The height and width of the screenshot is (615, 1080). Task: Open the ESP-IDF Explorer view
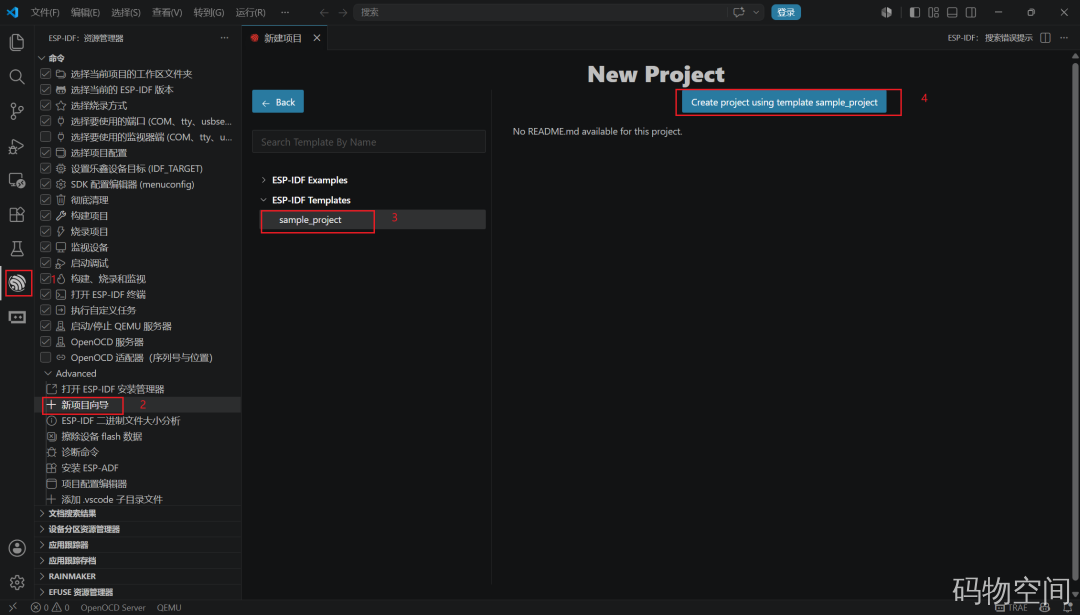pos(17,282)
